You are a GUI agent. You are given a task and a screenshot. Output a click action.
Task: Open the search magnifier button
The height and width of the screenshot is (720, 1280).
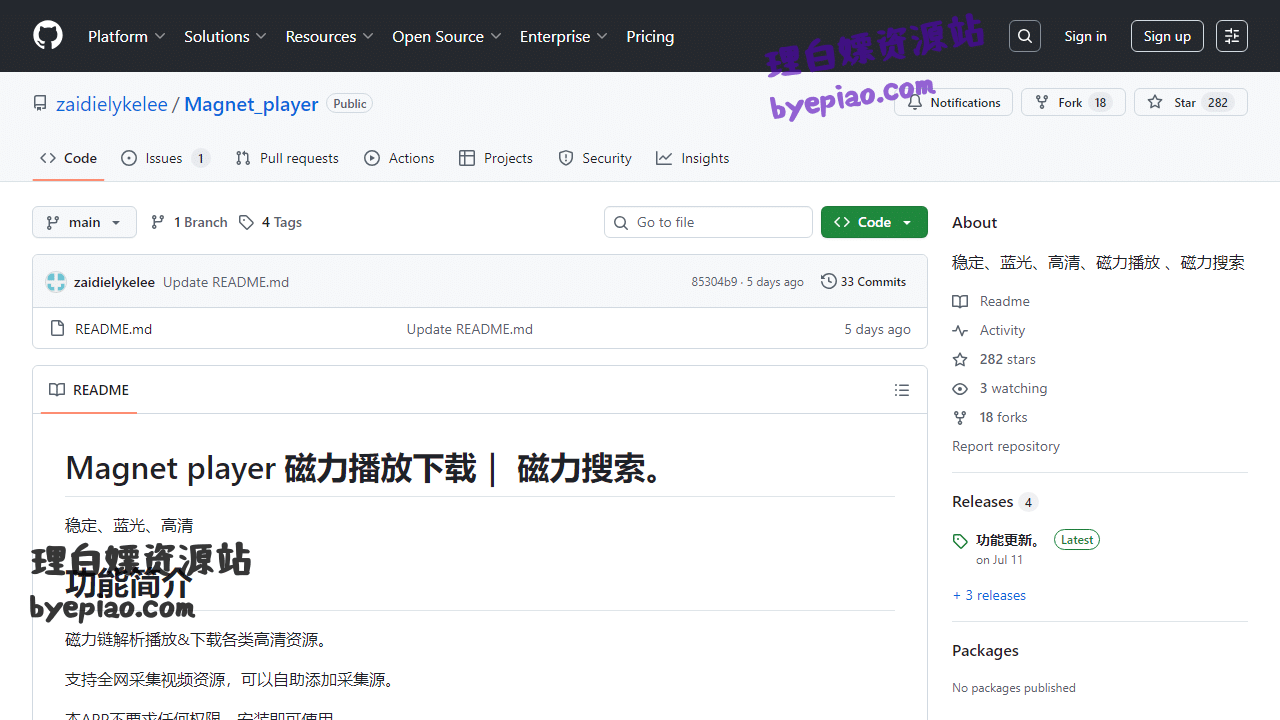pos(1025,36)
